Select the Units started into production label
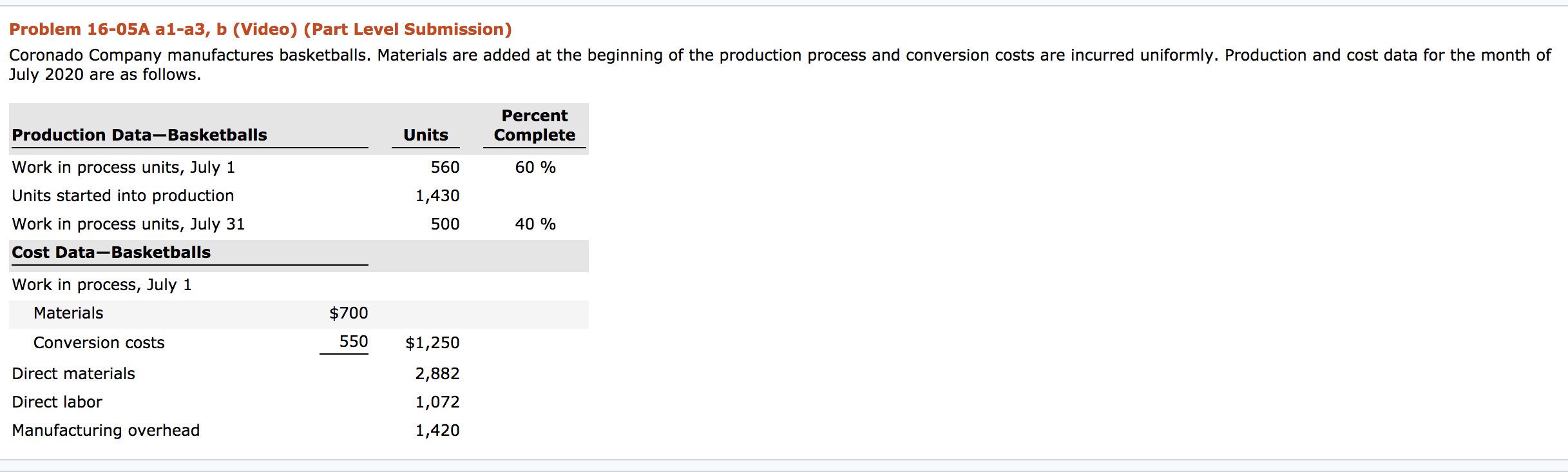Screen dimensions: 1568x472 click(x=123, y=196)
